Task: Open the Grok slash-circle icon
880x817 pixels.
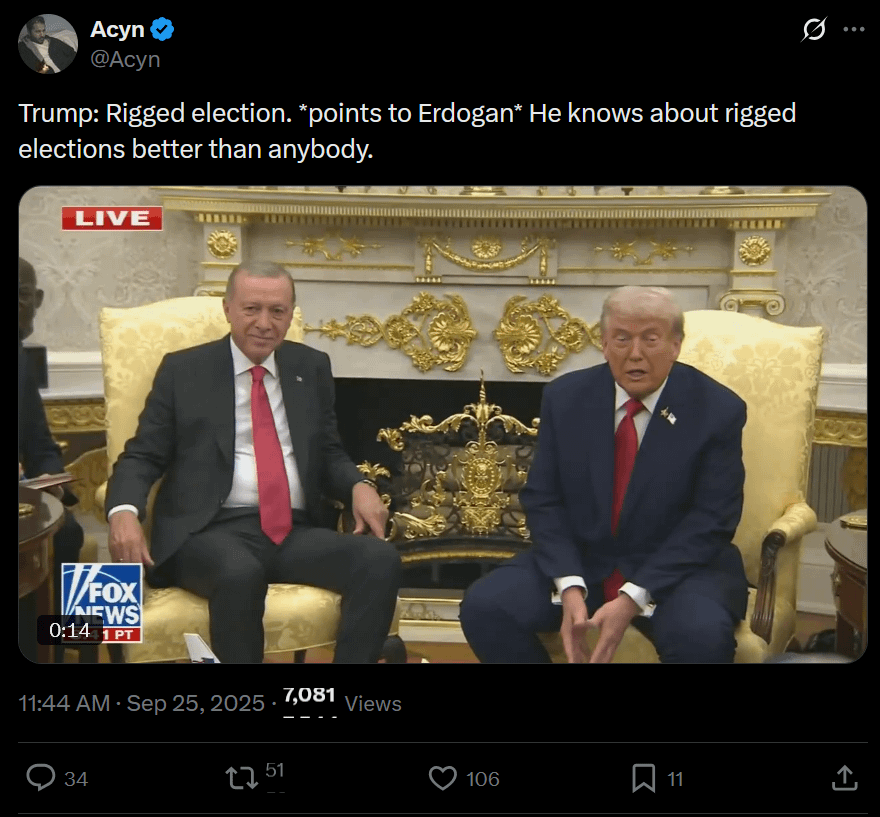Action: click(814, 29)
